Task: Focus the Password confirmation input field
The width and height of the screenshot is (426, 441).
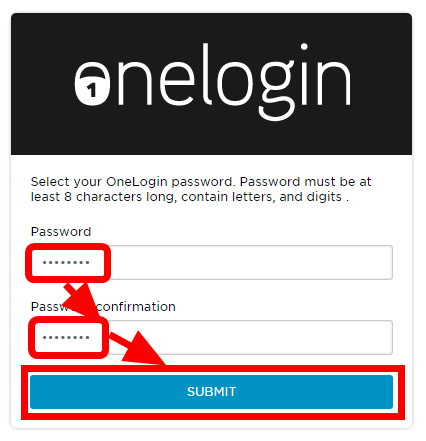Action: point(212,338)
